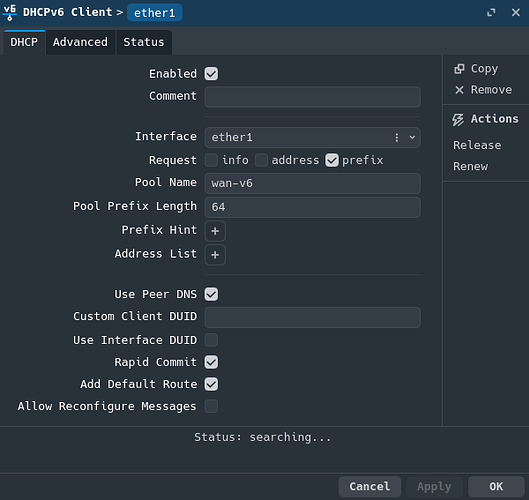Click the Remove X icon

(459, 90)
